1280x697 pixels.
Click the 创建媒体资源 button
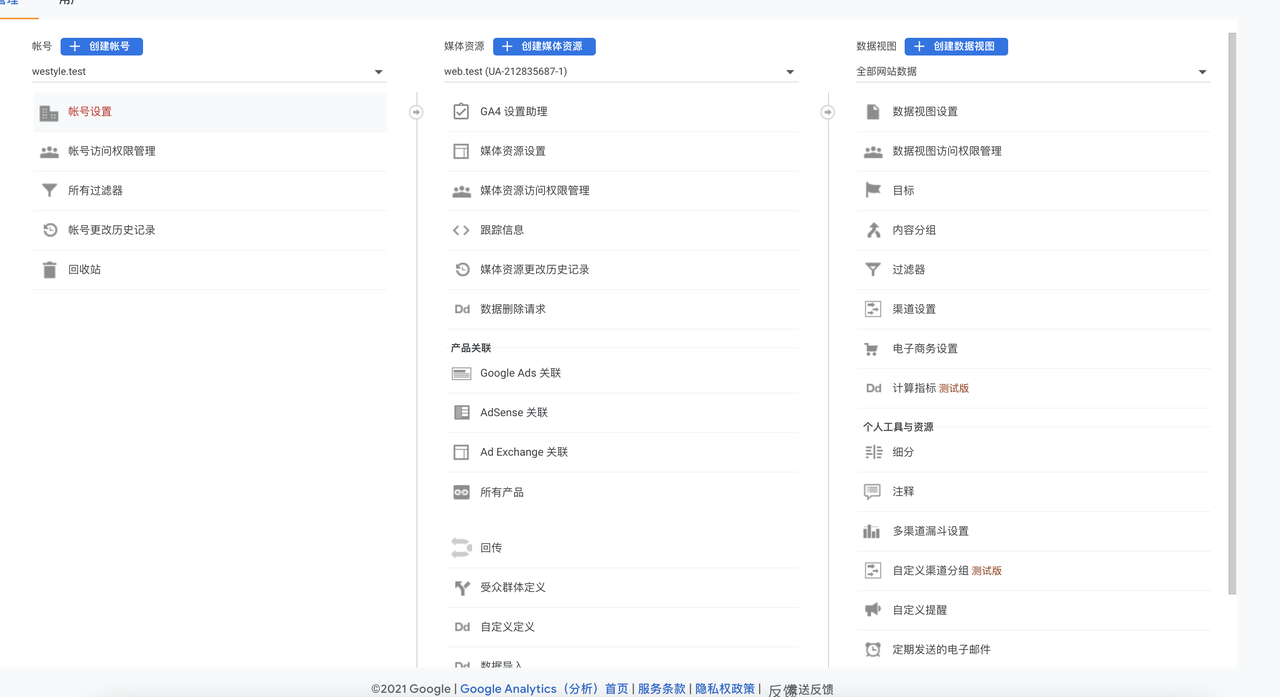[544, 46]
